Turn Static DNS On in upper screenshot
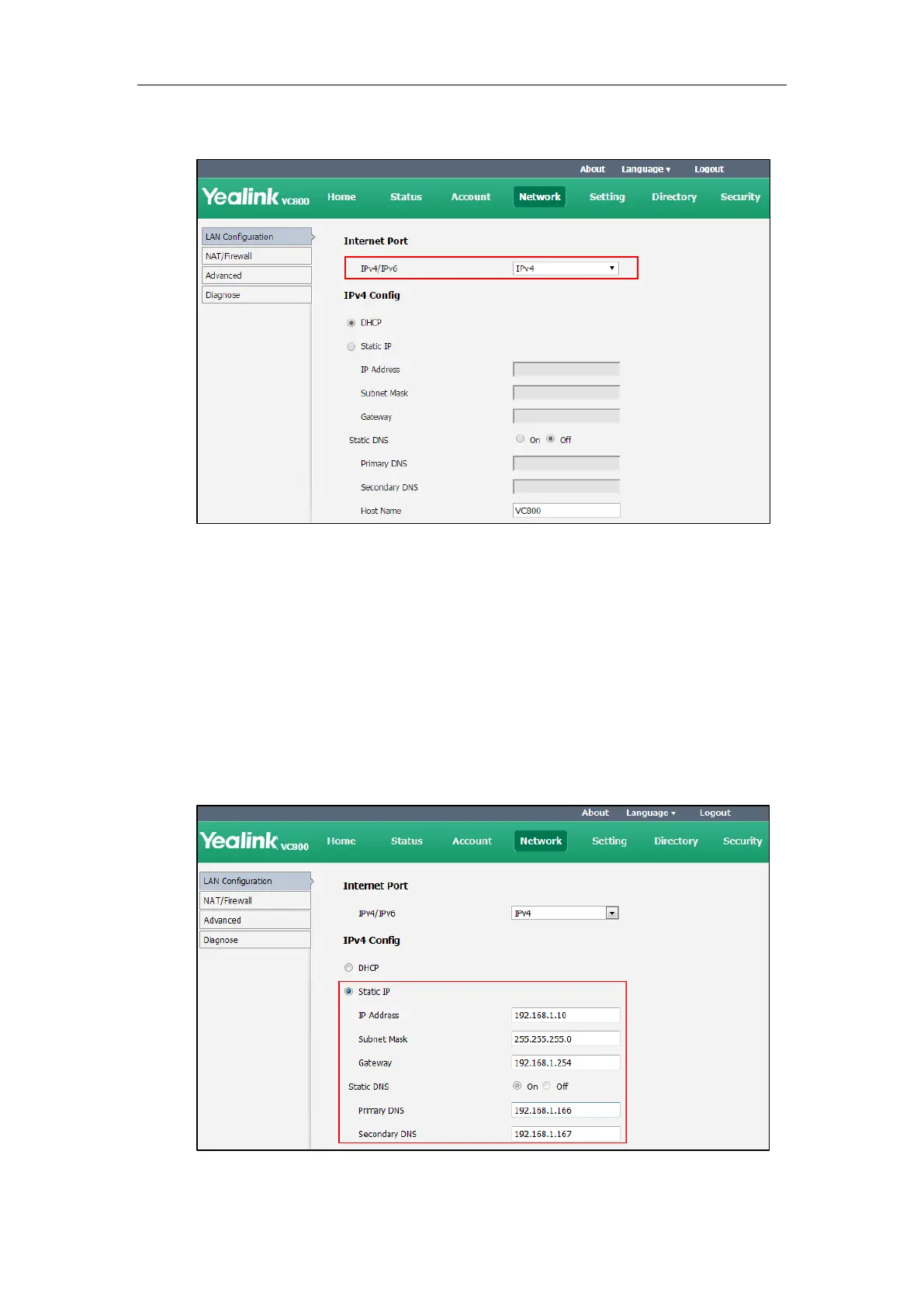The image size is (924, 1307). (x=521, y=439)
